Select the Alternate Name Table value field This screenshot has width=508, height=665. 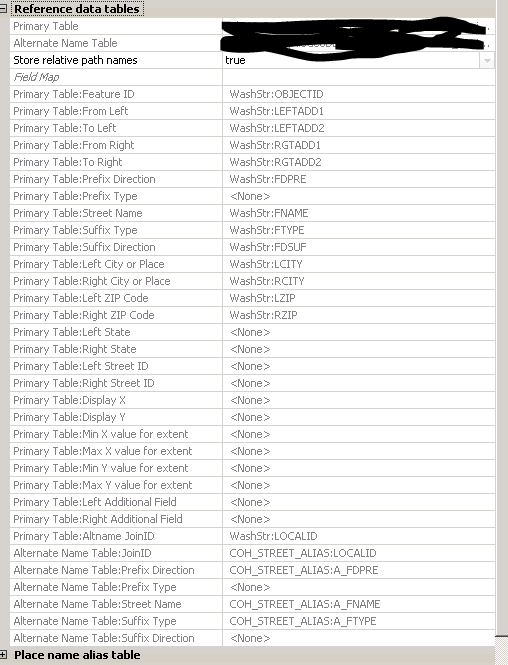click(358, 43)
